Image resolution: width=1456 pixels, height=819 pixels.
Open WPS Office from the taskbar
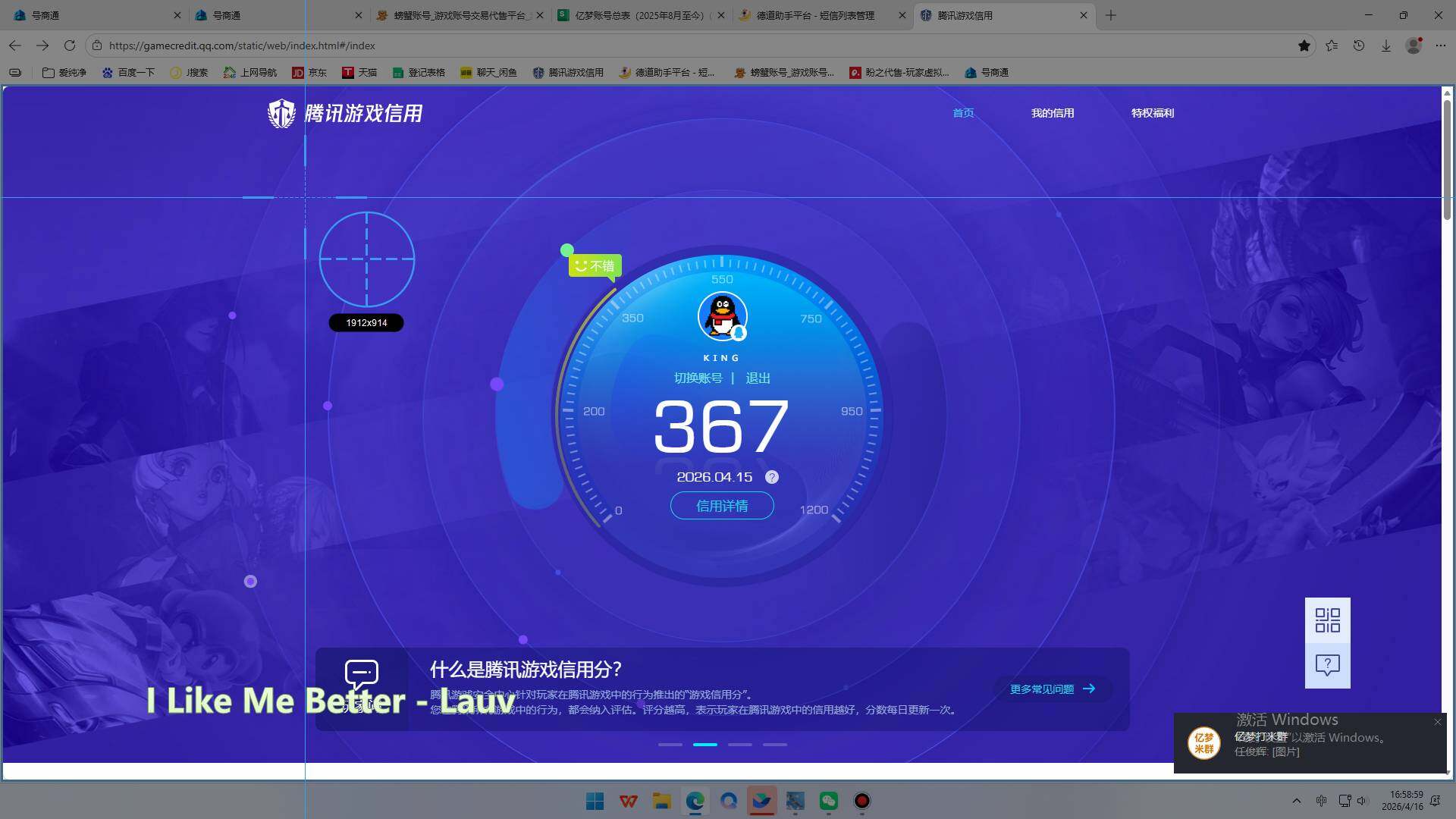pyautogui.click(x=629, y=802)
